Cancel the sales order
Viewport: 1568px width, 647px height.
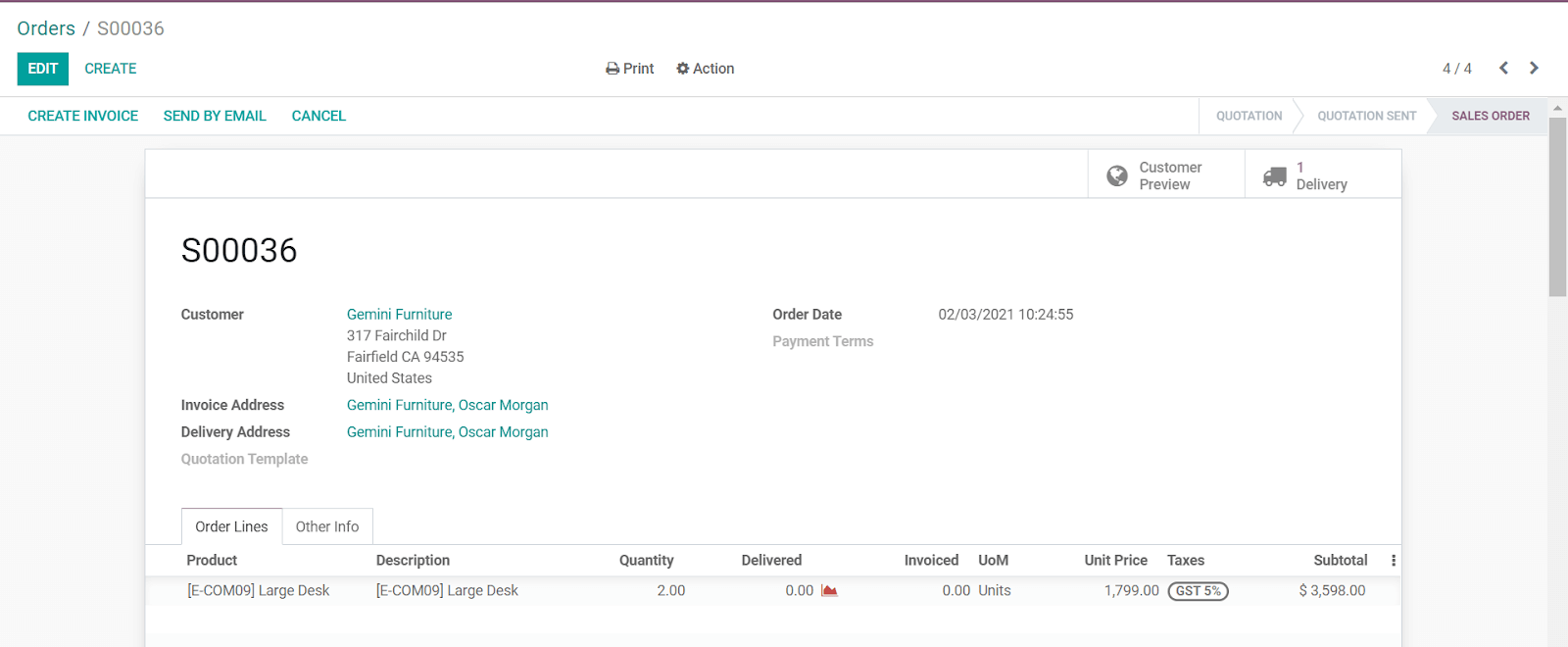pyautogui.click(x=318, y=116)
